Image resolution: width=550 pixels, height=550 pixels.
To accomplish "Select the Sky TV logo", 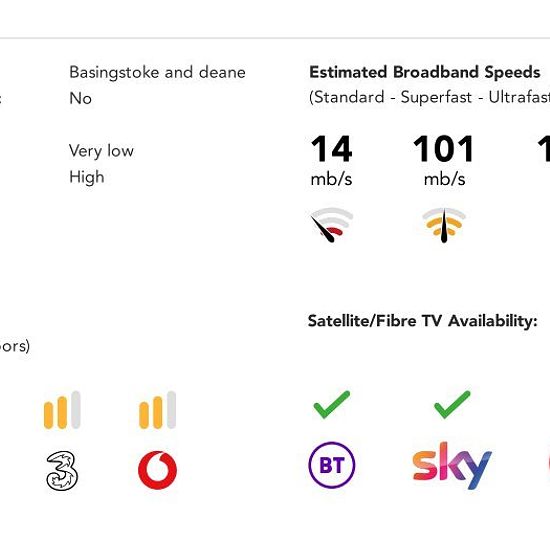I will coord(452,465).
